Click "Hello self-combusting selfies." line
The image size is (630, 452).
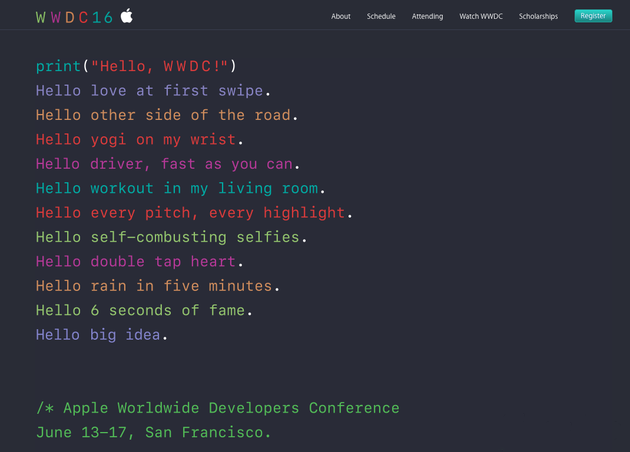pos(171,237)
